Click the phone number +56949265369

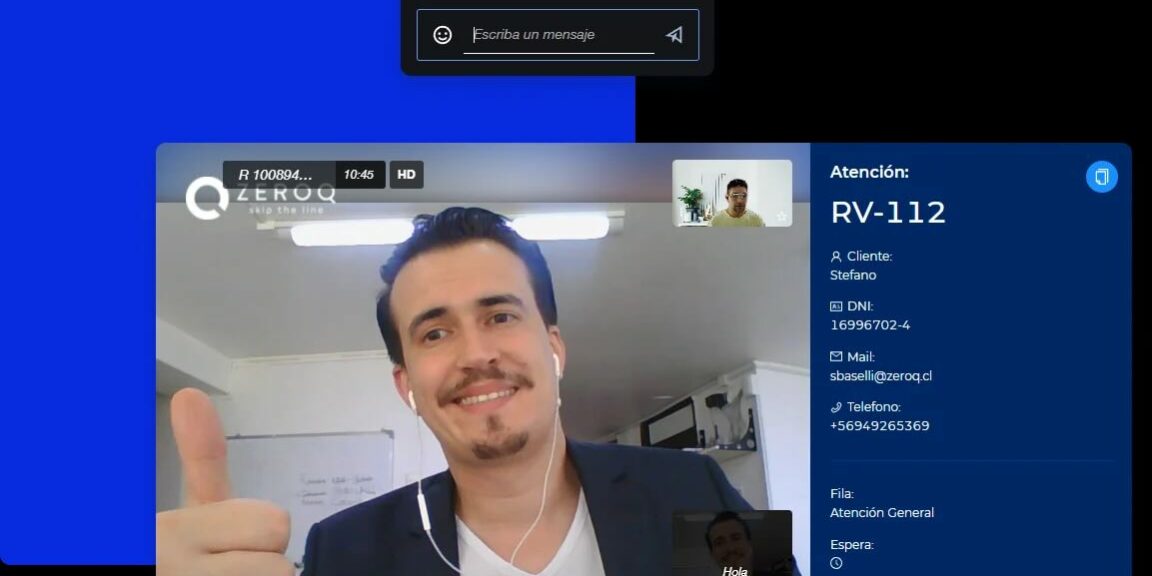[879, 426]
